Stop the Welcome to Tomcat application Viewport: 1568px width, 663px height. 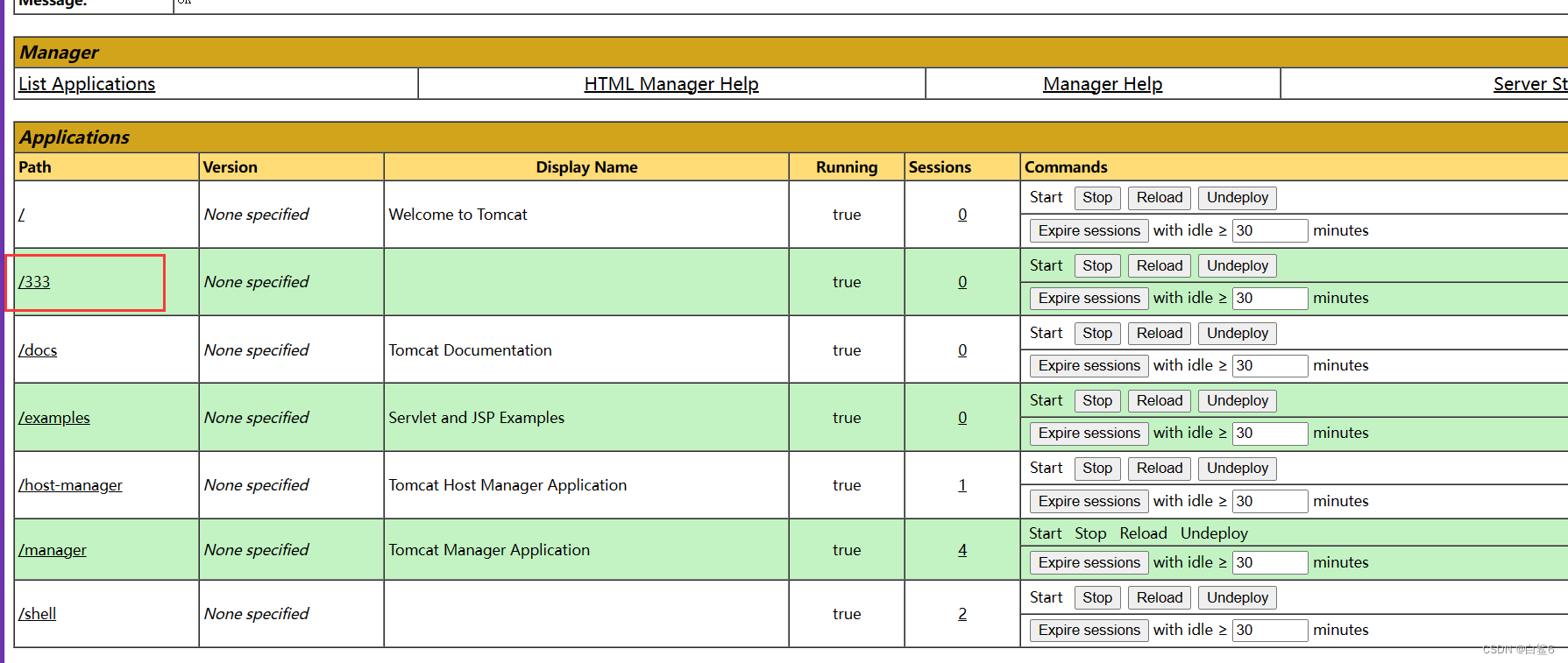(x=1097, y=198)
